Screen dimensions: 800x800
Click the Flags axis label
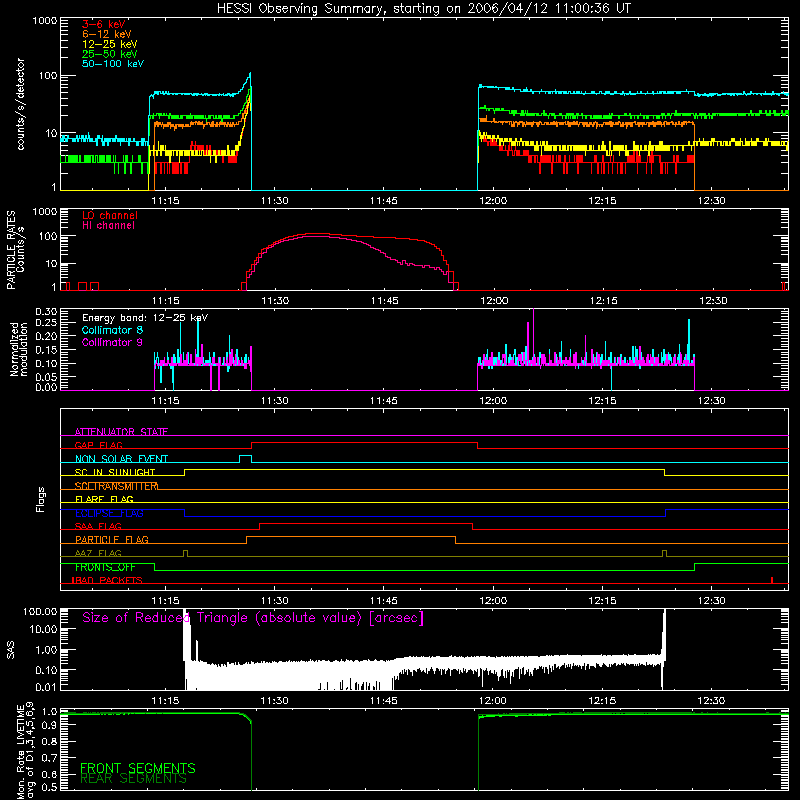coord(40,499)
